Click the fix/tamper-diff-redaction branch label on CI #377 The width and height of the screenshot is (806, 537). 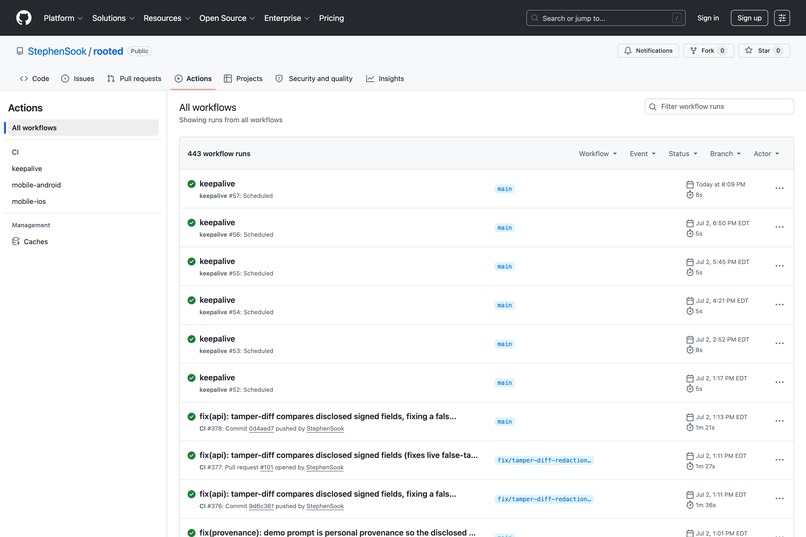point(544,460)
